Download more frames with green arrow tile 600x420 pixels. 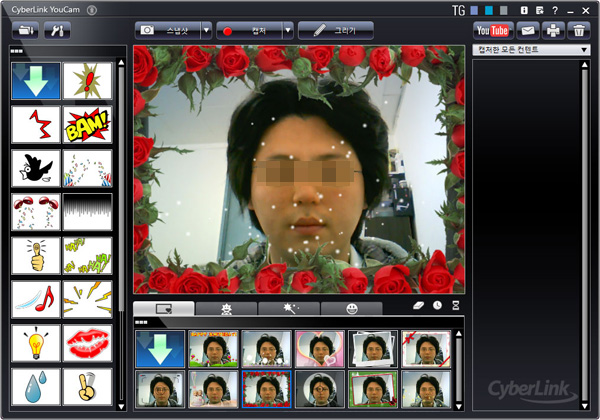point(160,349)
